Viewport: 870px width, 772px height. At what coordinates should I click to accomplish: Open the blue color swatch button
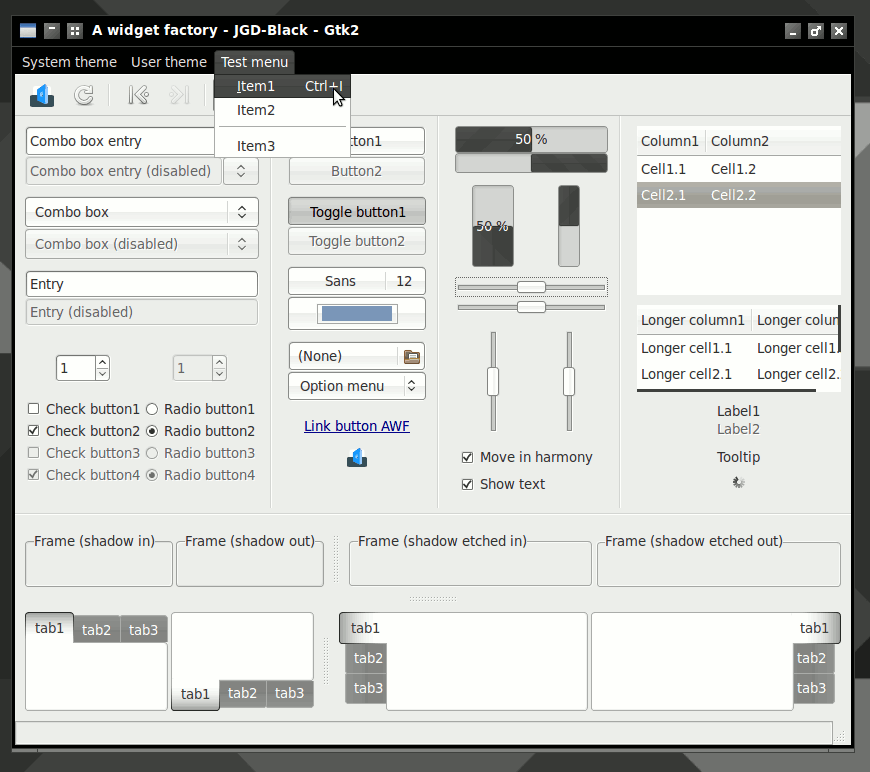coord(357,314)
